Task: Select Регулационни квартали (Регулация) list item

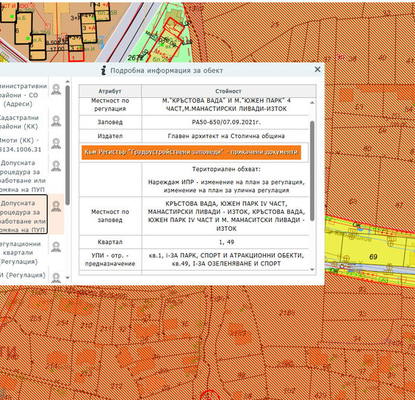Action: pyautogui.click(x=23, y=253)
